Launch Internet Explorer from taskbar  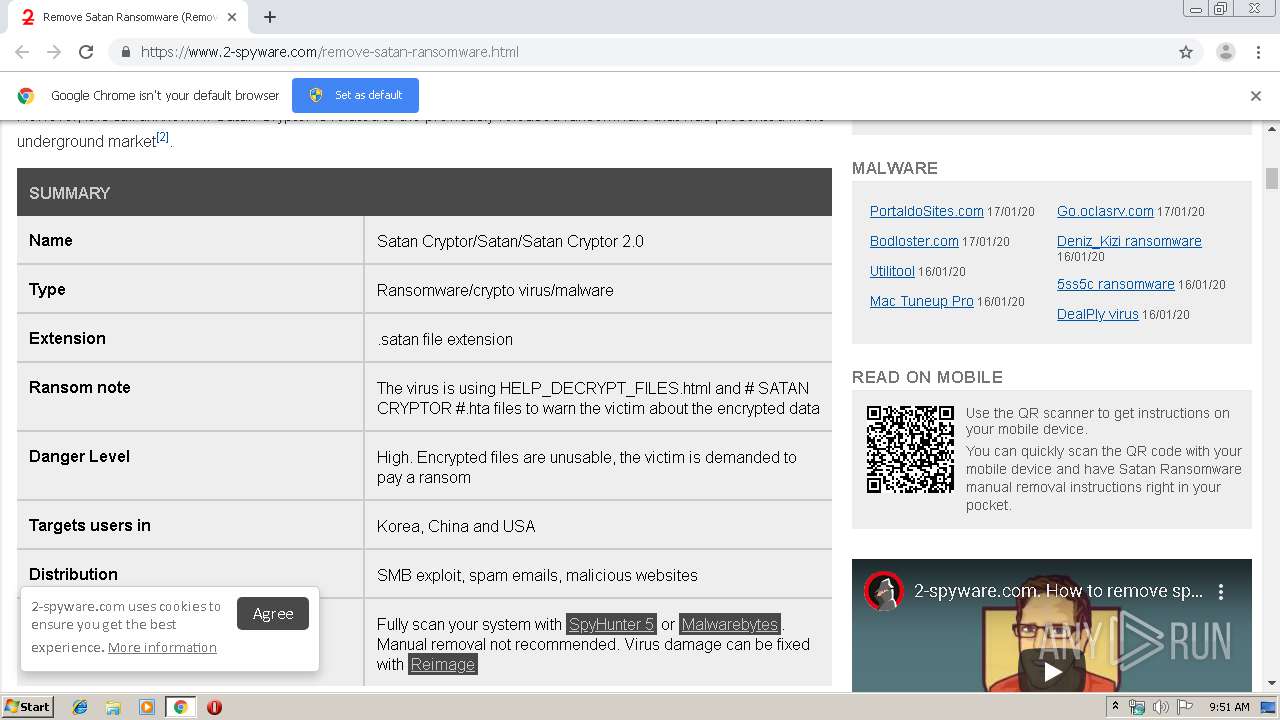[80, 707]
